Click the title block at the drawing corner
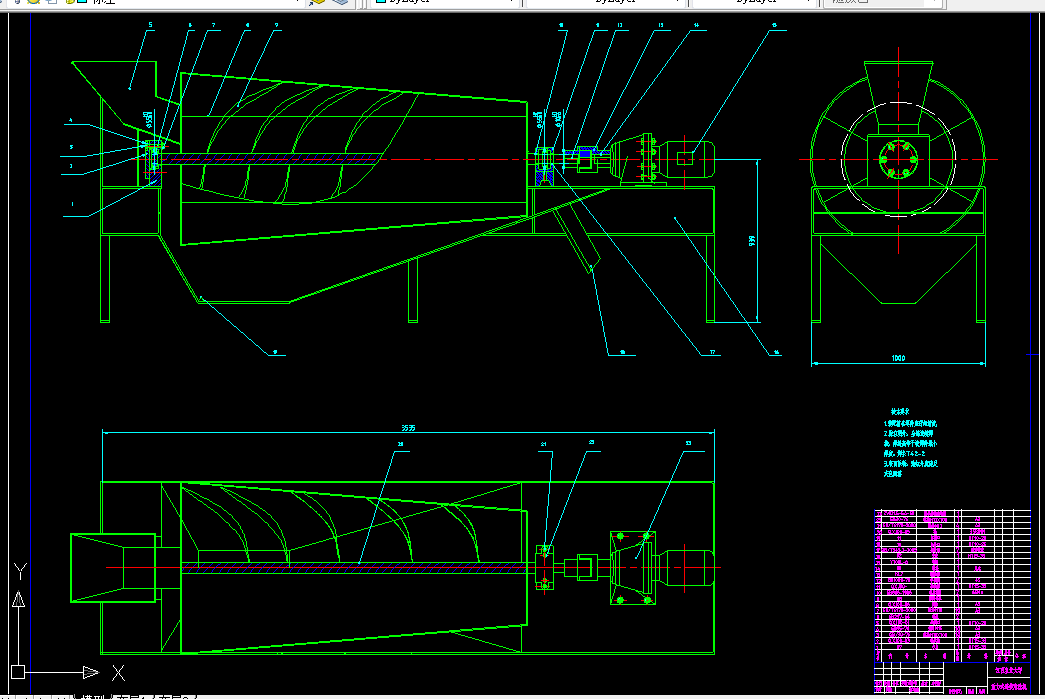 952,678
